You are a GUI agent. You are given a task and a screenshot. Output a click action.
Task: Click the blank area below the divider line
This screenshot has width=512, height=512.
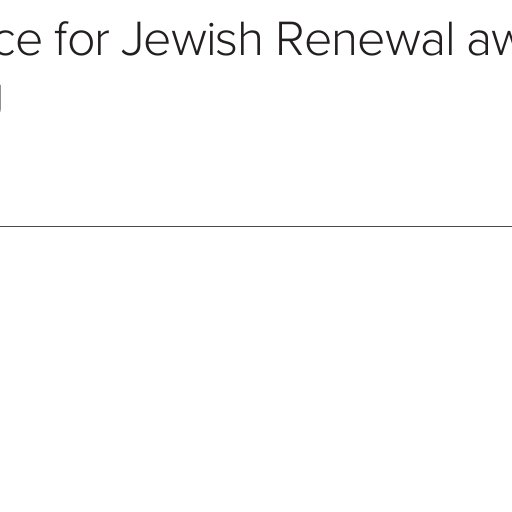[256, 367]
